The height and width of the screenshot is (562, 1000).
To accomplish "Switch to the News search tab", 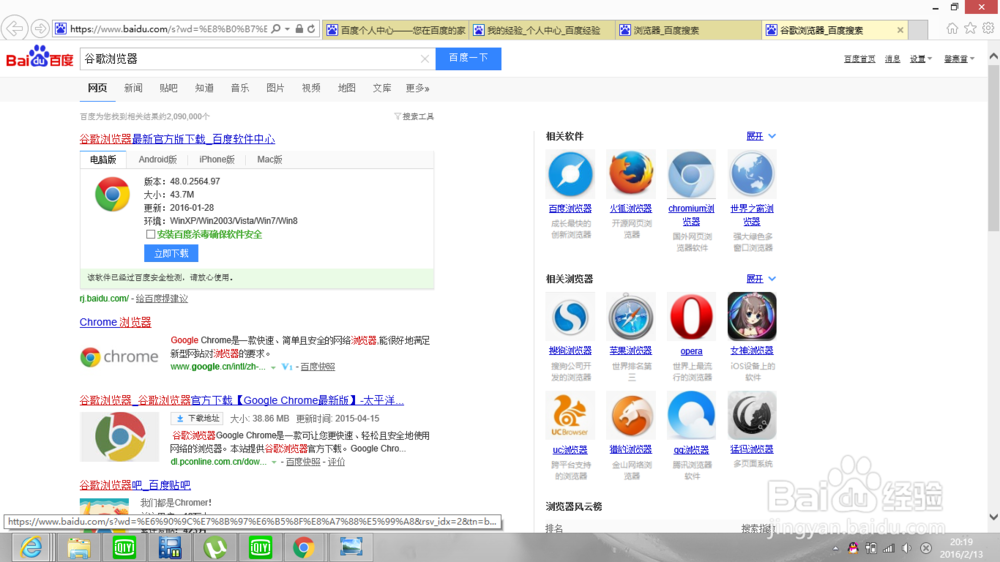I will [133, 88].
